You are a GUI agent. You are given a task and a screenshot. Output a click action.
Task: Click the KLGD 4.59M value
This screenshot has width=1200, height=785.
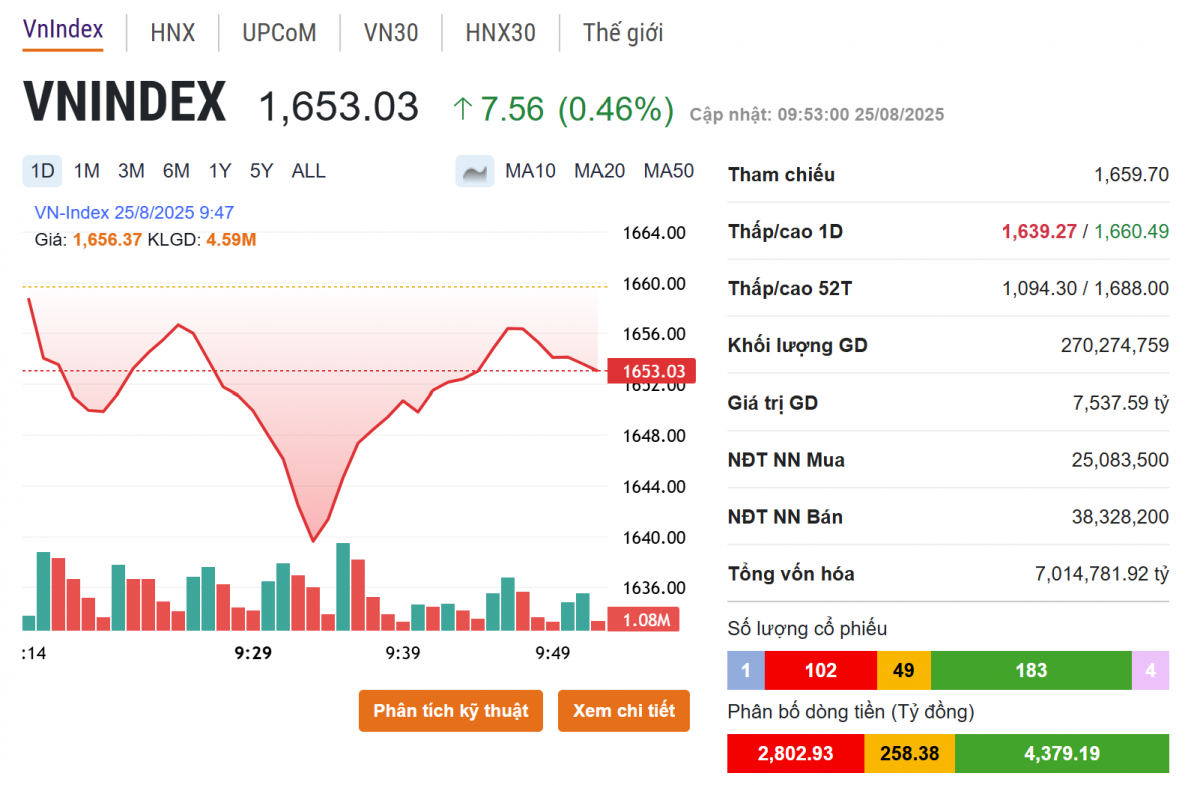231,240
